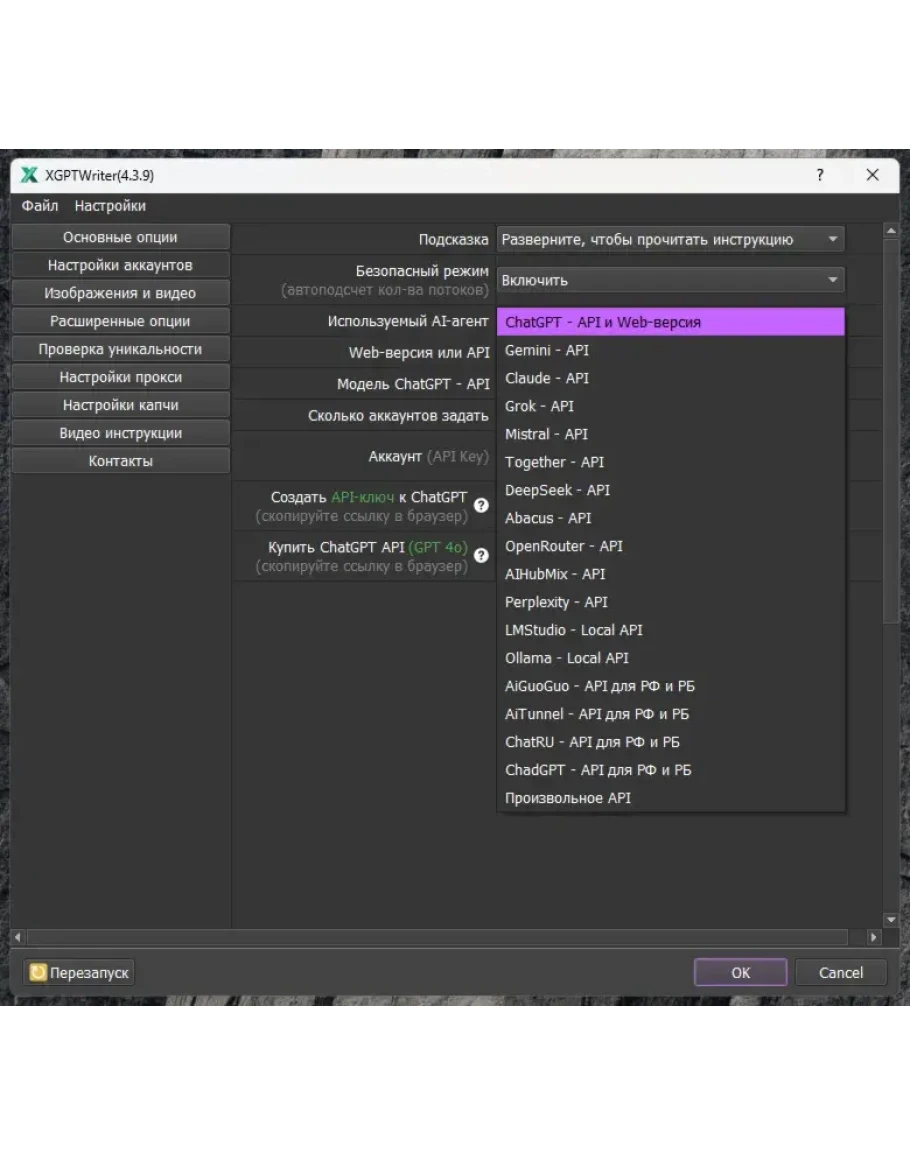Click the Cancel button
Viewport: 910px width, 1155px height.
coord(841,972)
